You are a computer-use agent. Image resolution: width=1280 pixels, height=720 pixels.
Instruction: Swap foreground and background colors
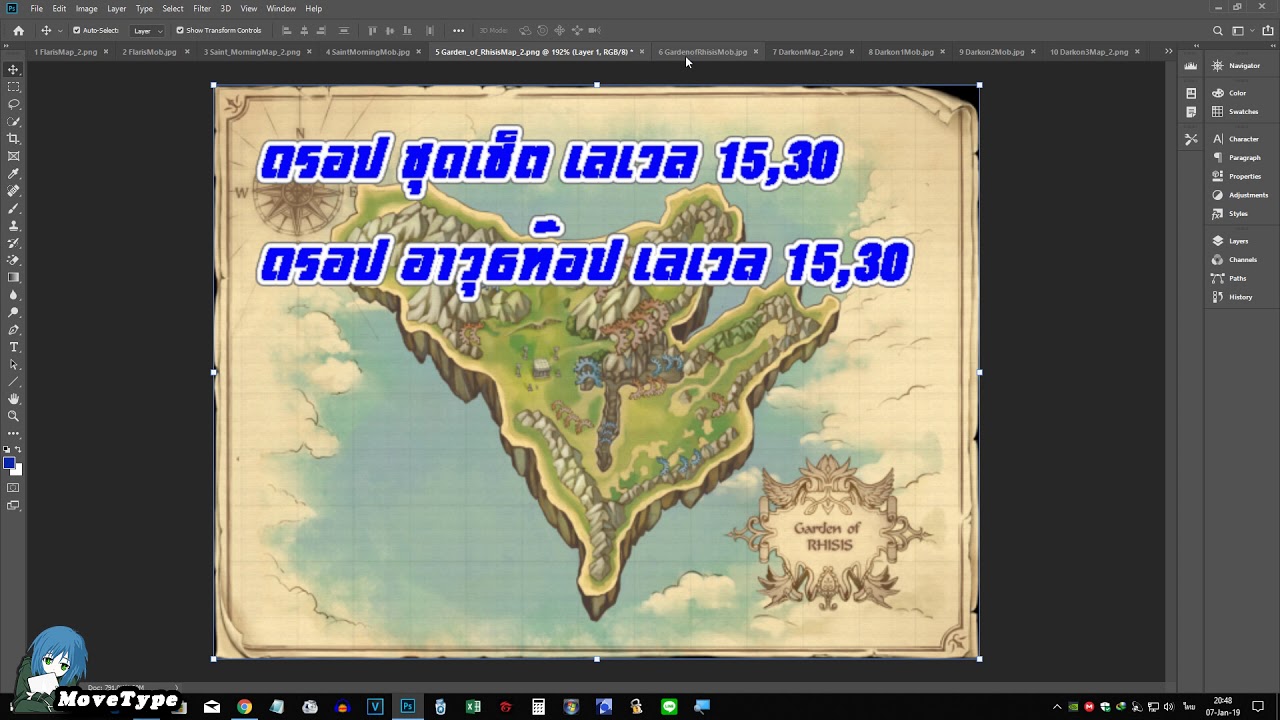(x=18, y=450)
